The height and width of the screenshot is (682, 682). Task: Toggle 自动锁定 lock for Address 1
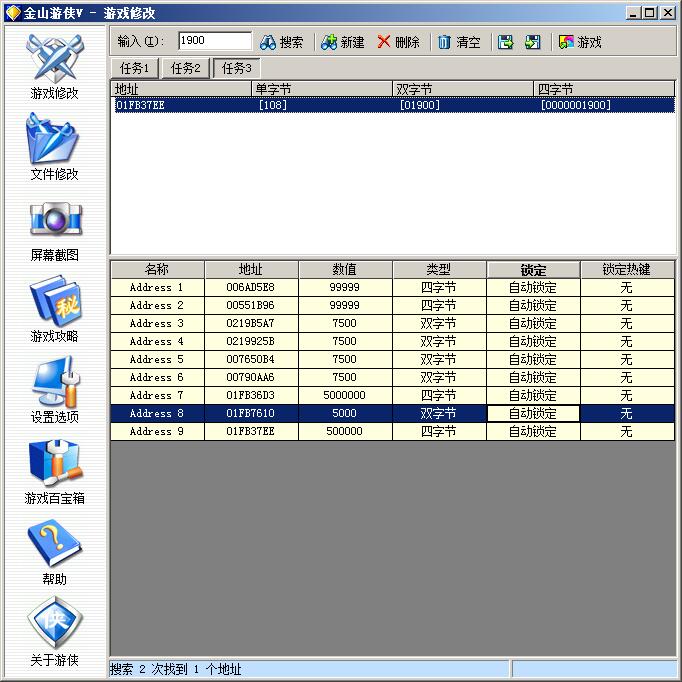(533, 288)
